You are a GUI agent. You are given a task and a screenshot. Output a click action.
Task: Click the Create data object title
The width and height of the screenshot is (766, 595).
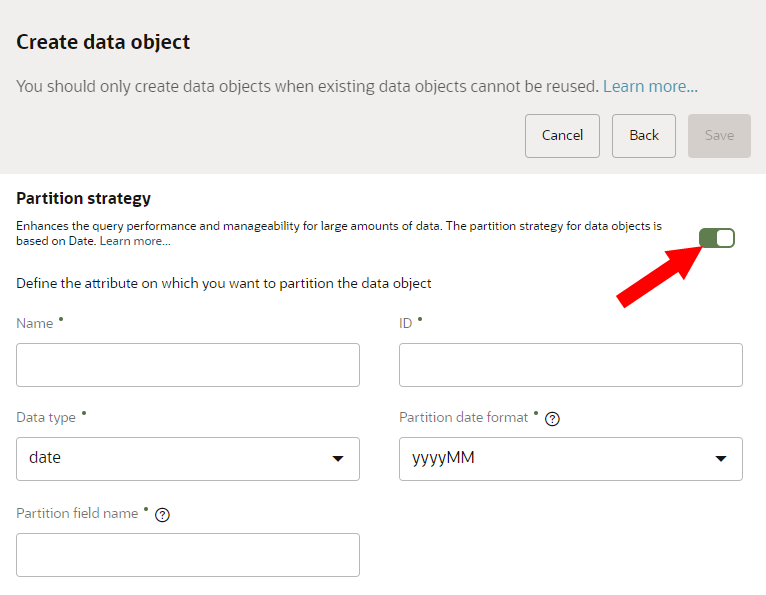click(103, 42)
